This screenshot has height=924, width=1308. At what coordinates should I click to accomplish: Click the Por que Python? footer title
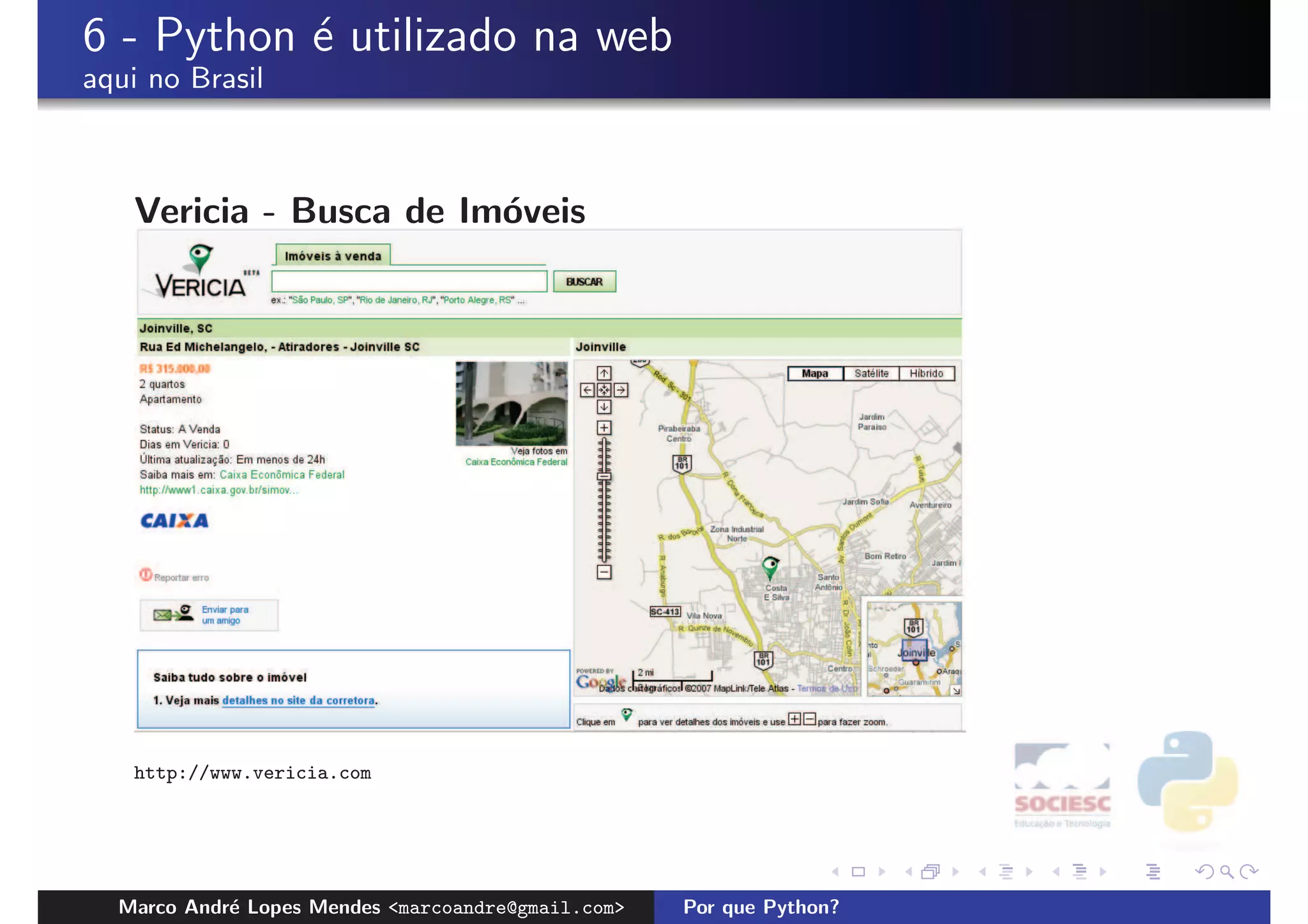[x=761, y=907]
